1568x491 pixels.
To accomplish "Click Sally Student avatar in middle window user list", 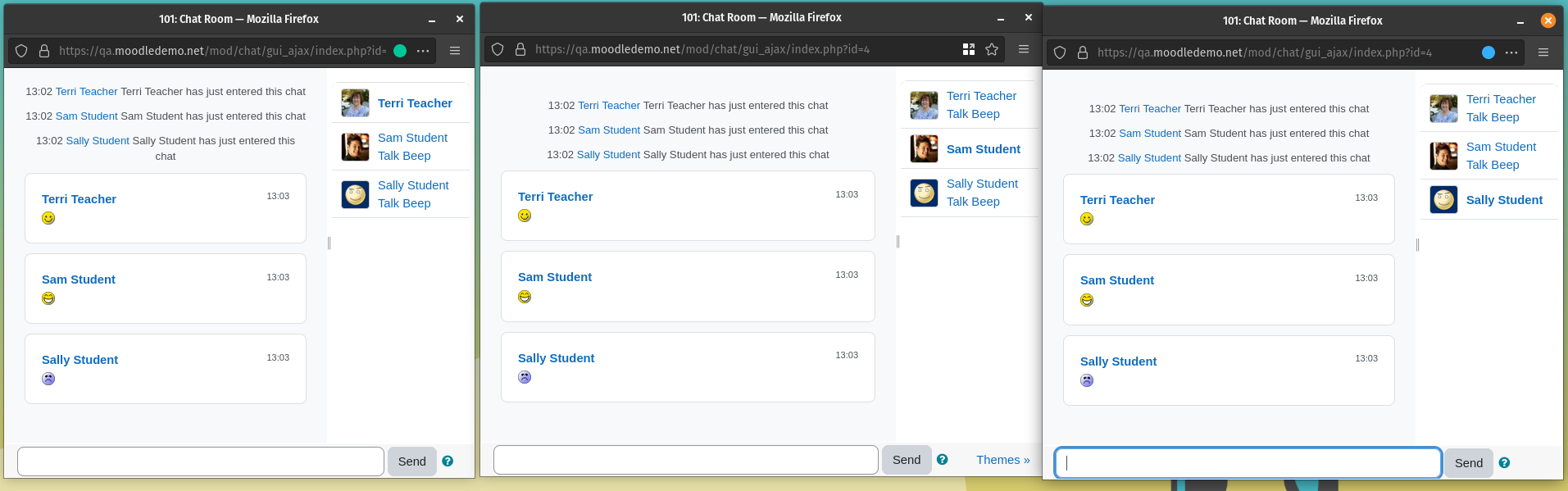I will tap(924, 193).
